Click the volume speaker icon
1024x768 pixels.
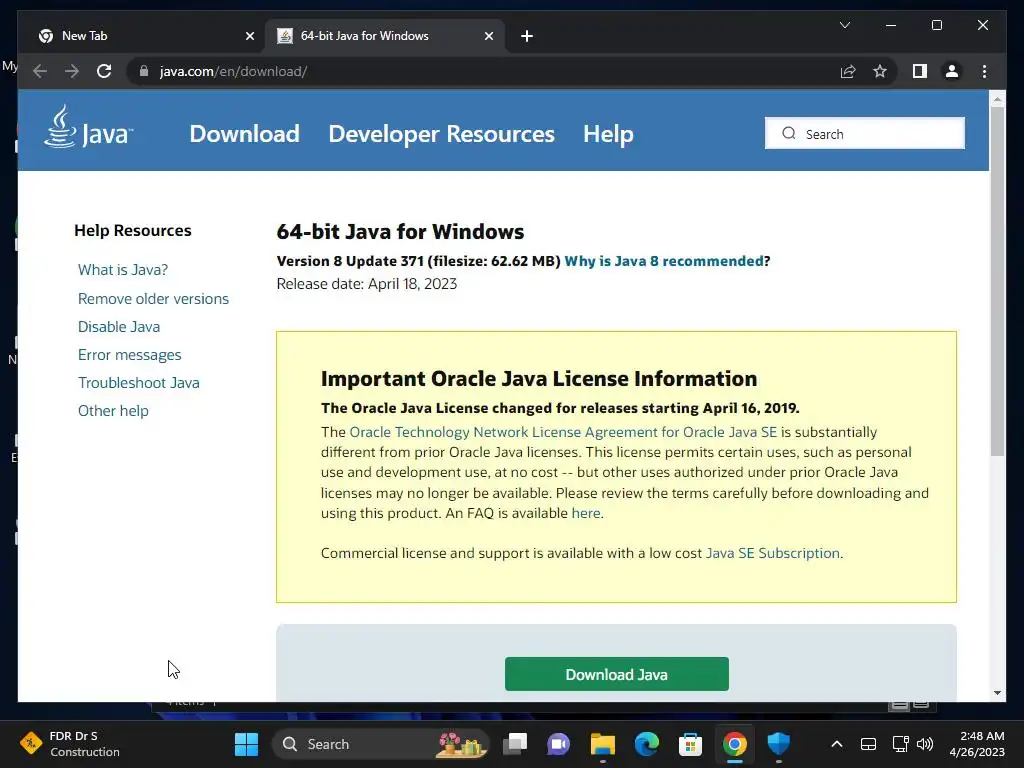(x=925, y=744)
